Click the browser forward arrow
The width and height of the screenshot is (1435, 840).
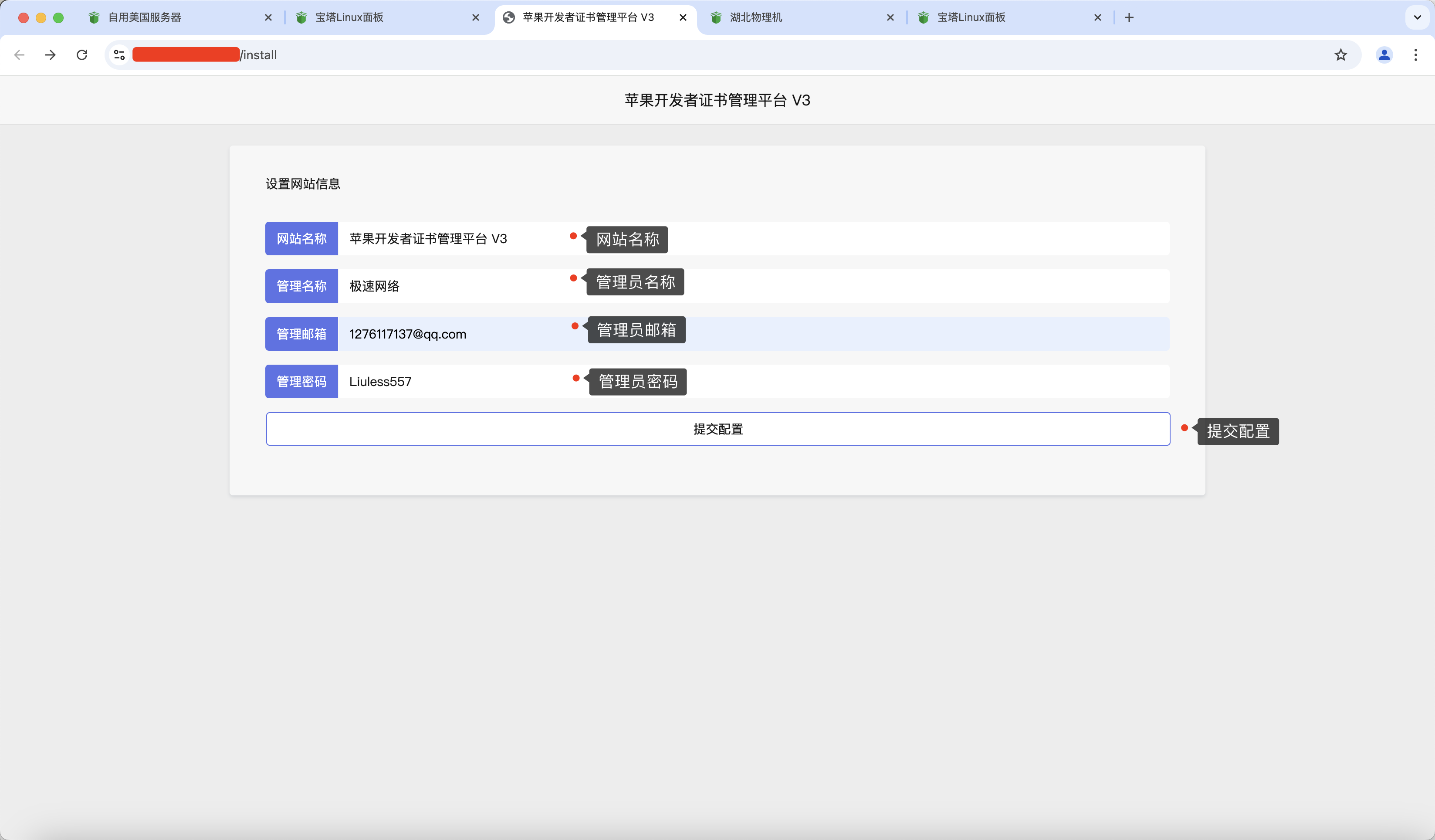[51, 54]
